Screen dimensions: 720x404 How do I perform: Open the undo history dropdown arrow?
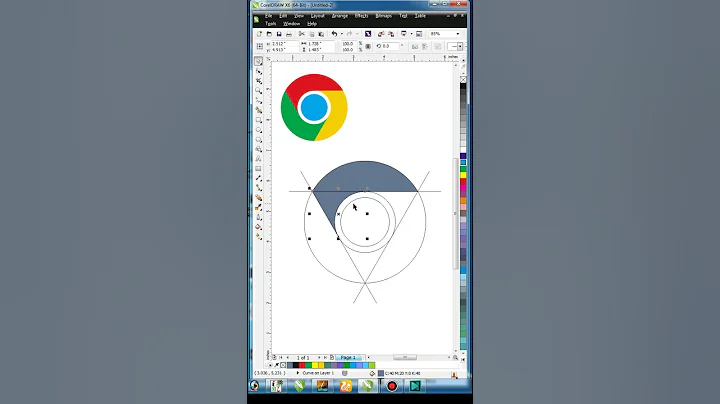point(342,34)
